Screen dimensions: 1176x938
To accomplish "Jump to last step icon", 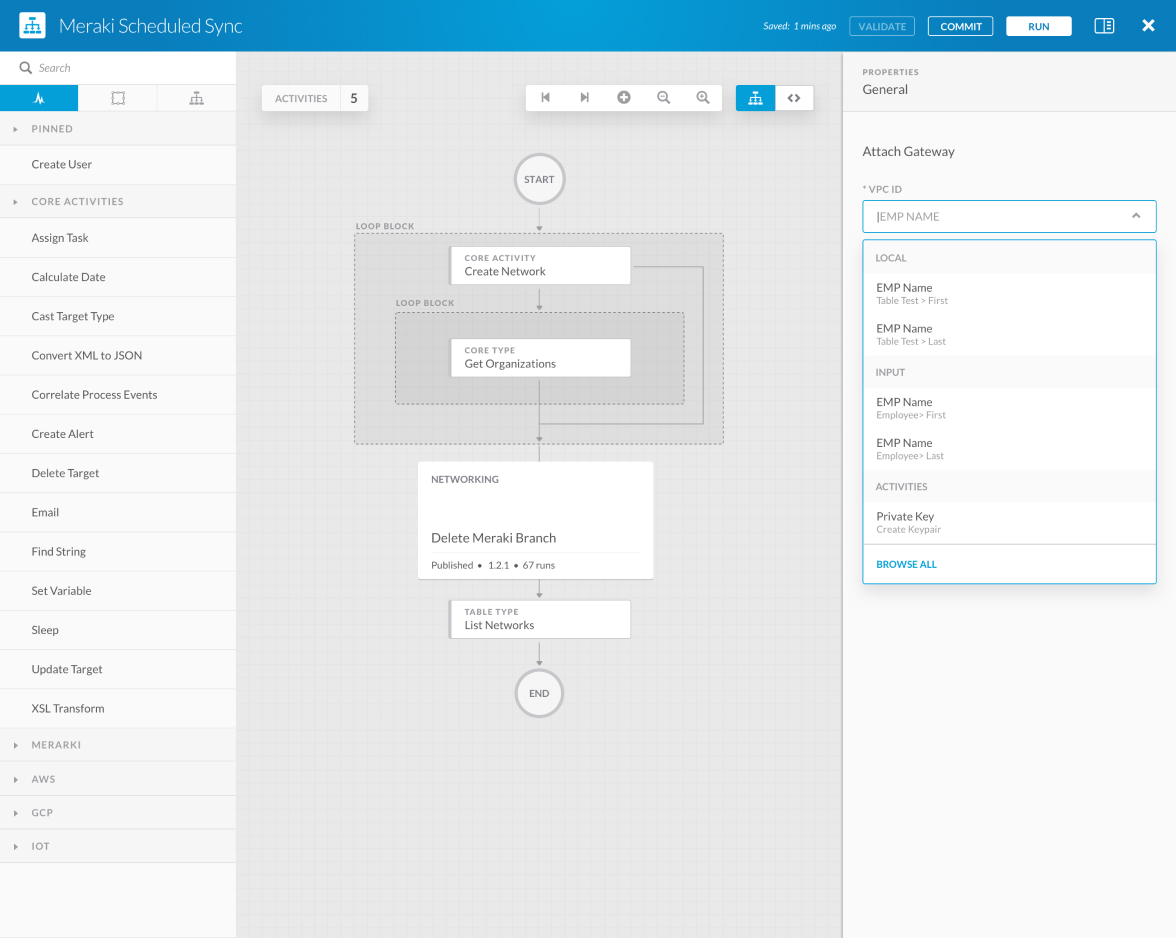I will click(x=585, y=98).
